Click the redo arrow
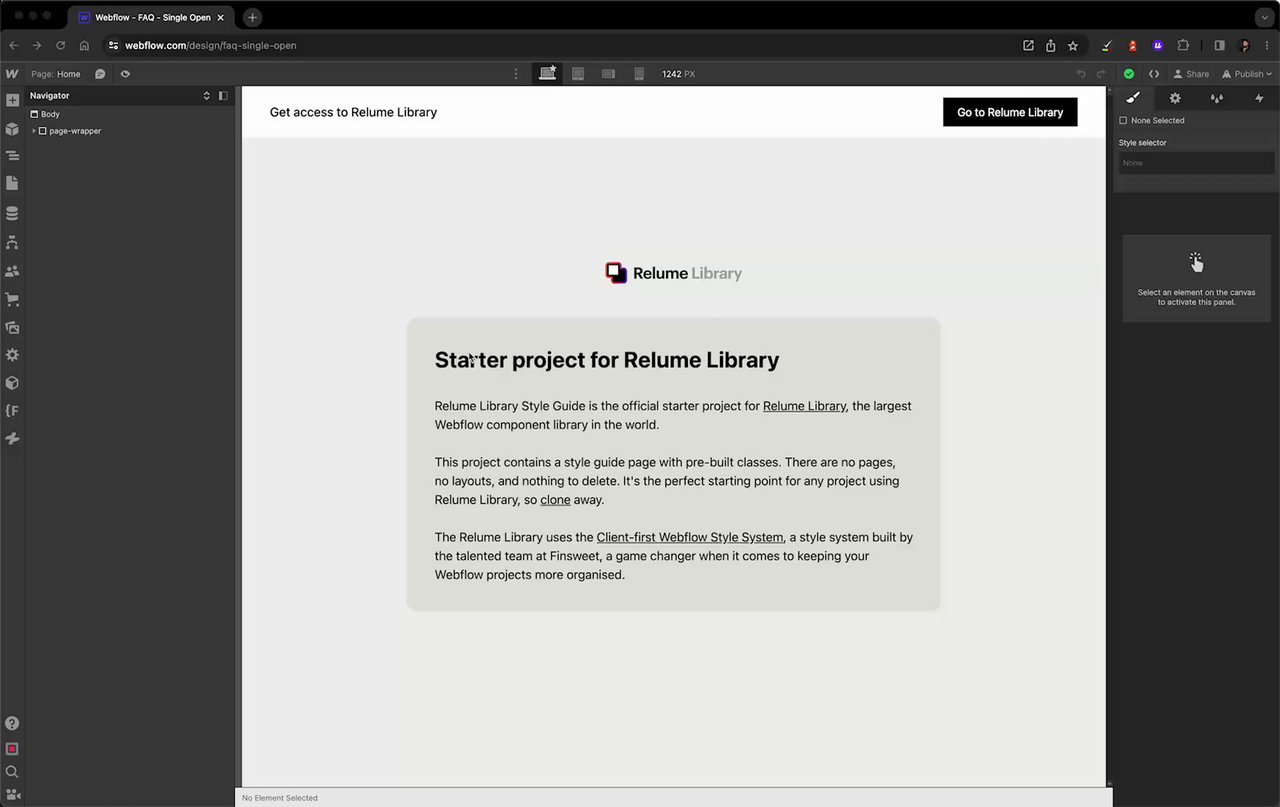1280x807 pixels. 1101,74
